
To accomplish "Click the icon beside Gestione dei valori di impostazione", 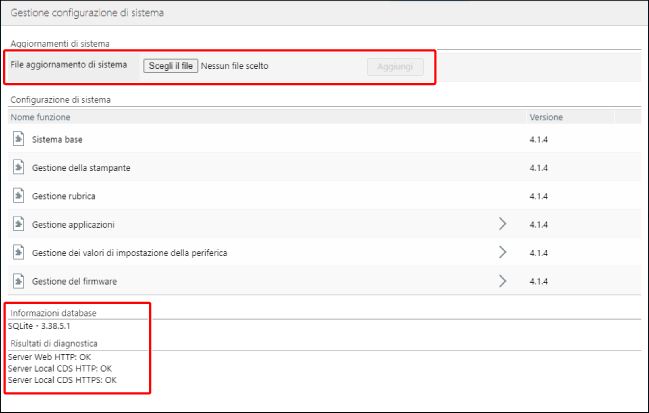I will pos(19,252).
